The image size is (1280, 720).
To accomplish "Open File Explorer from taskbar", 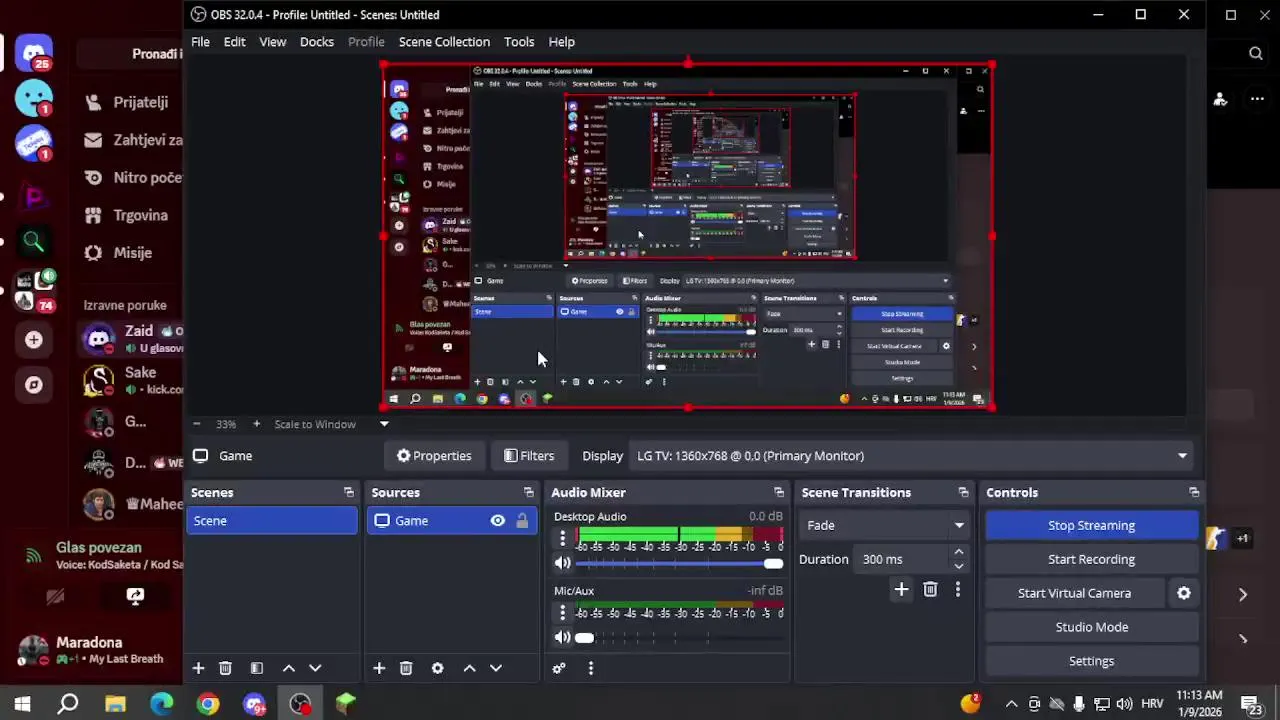I will (x=115, y=704).
